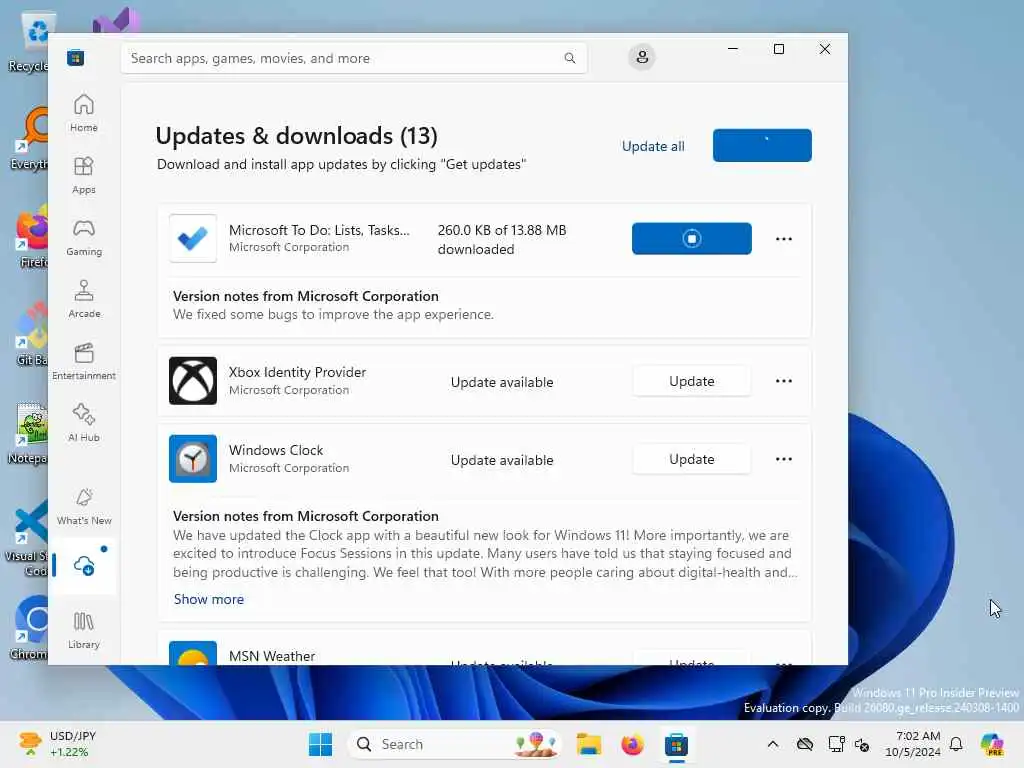This screenshot has height=768, width=1024.
Task: Open File Explorer from the taskbar
Action: point(588,744)
